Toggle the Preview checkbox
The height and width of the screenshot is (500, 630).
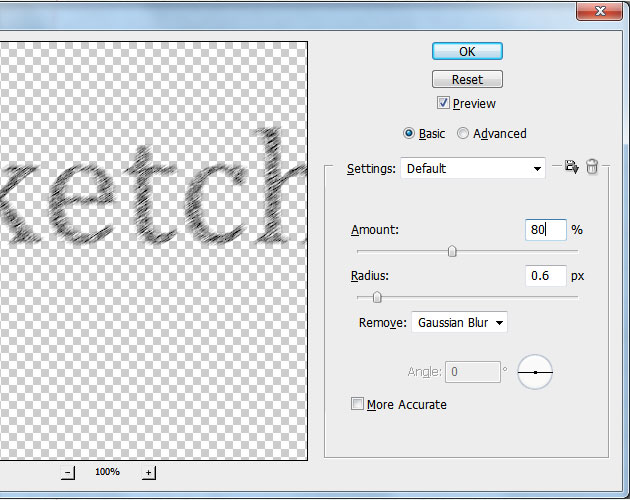click(443, 103)
